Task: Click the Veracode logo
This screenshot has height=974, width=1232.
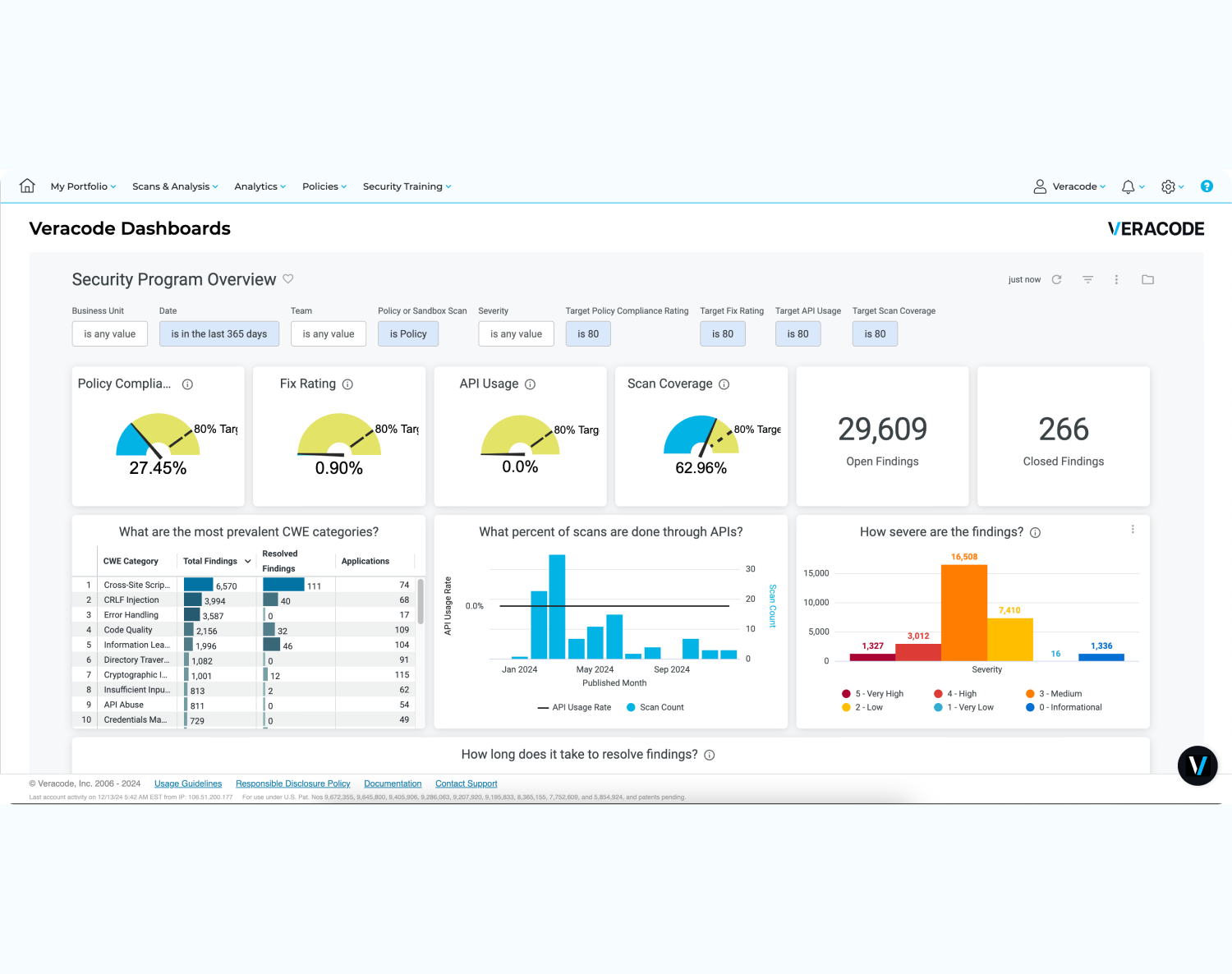Action: point(1156,229)
